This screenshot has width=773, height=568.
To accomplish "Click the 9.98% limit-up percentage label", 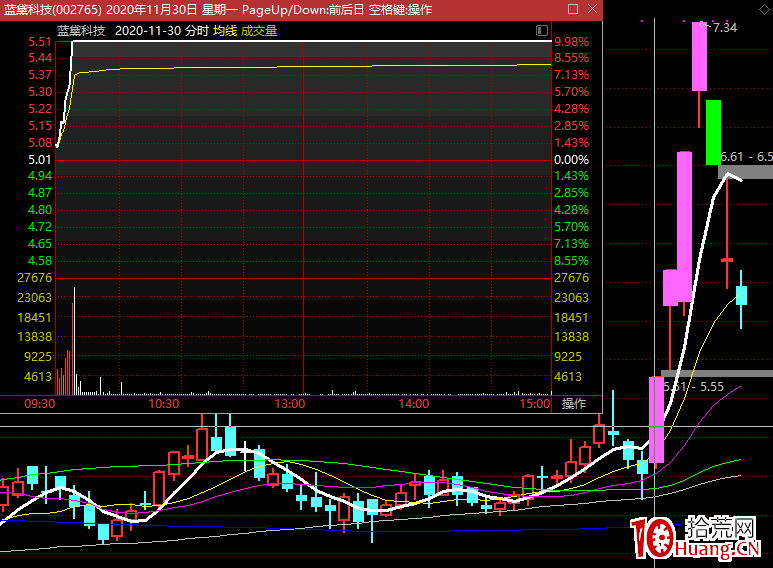I will [x=571, y=42].
